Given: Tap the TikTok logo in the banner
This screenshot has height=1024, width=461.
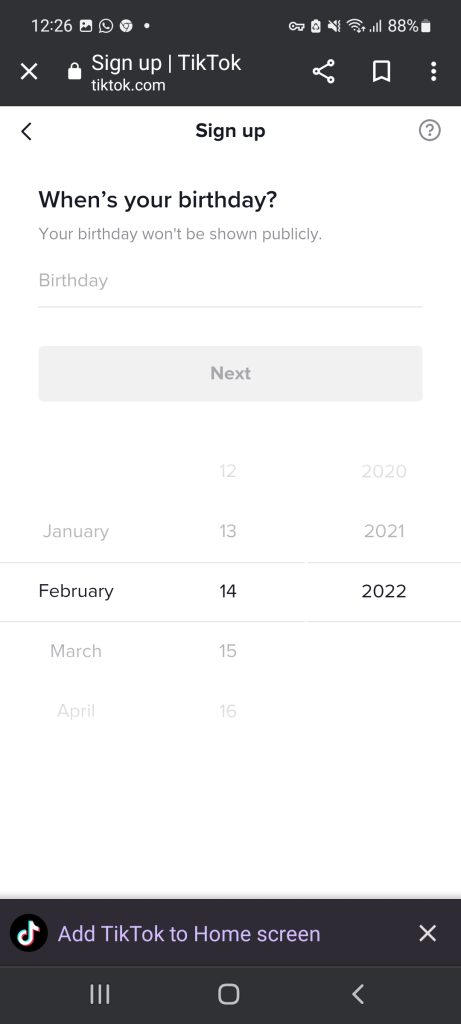Looking at the screenshot, I should tap(29, 933).
